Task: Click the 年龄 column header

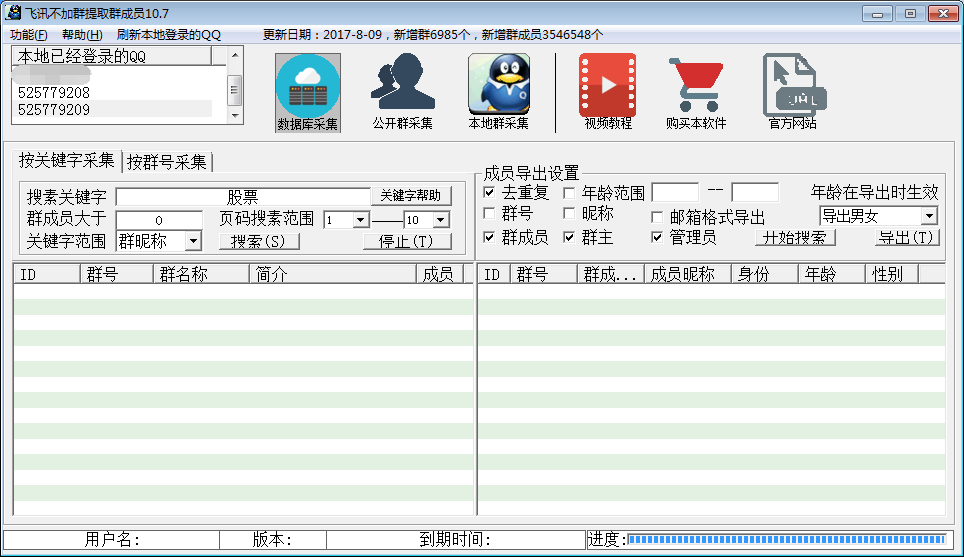Action: pos(832,274)
